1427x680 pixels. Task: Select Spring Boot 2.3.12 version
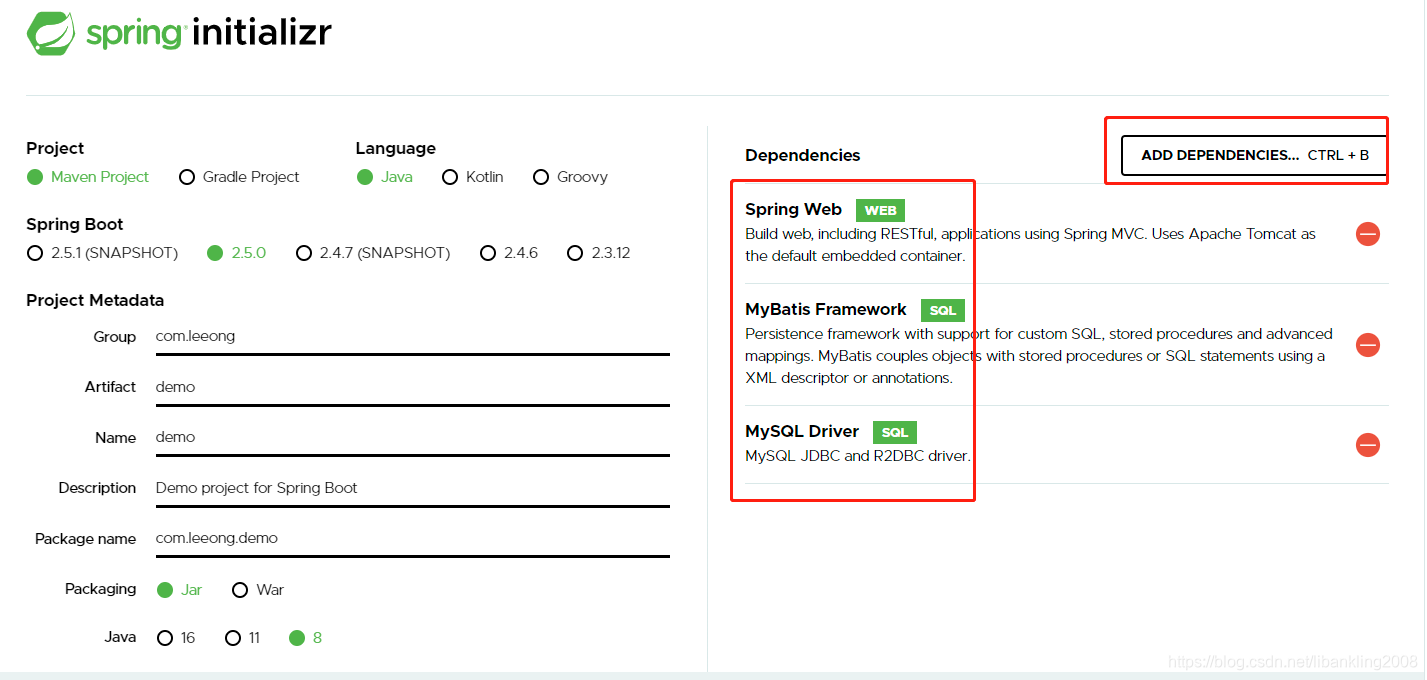[x=598, y=253]
